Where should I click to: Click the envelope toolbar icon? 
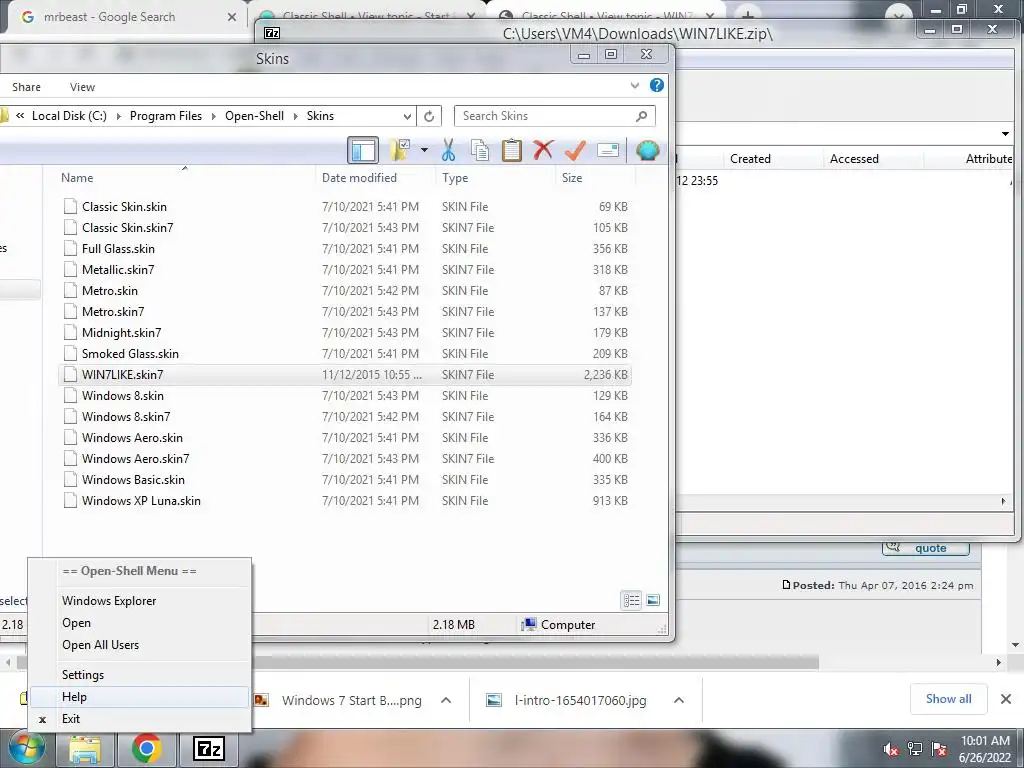[607, 150]
